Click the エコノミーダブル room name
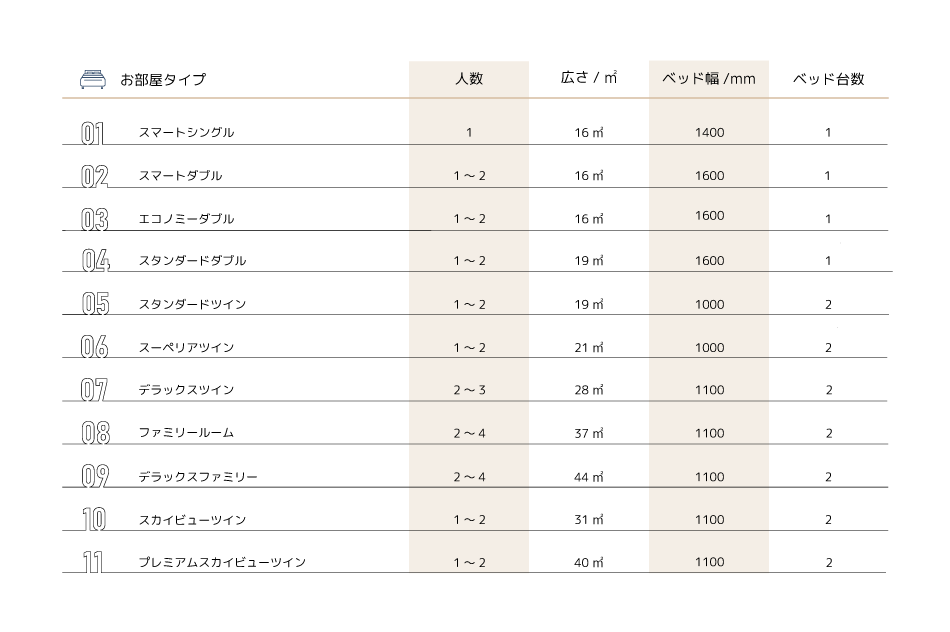 pyautogui.click(x=187, y=219)
